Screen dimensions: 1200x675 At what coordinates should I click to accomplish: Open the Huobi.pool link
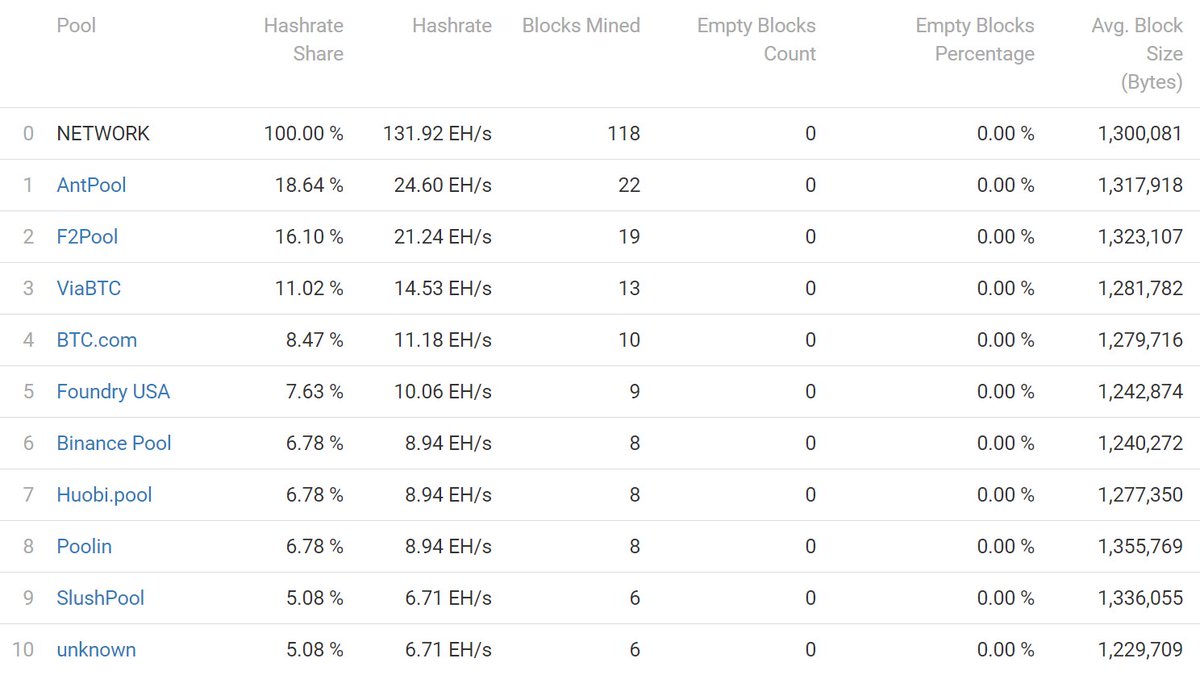tap(104, 495)
